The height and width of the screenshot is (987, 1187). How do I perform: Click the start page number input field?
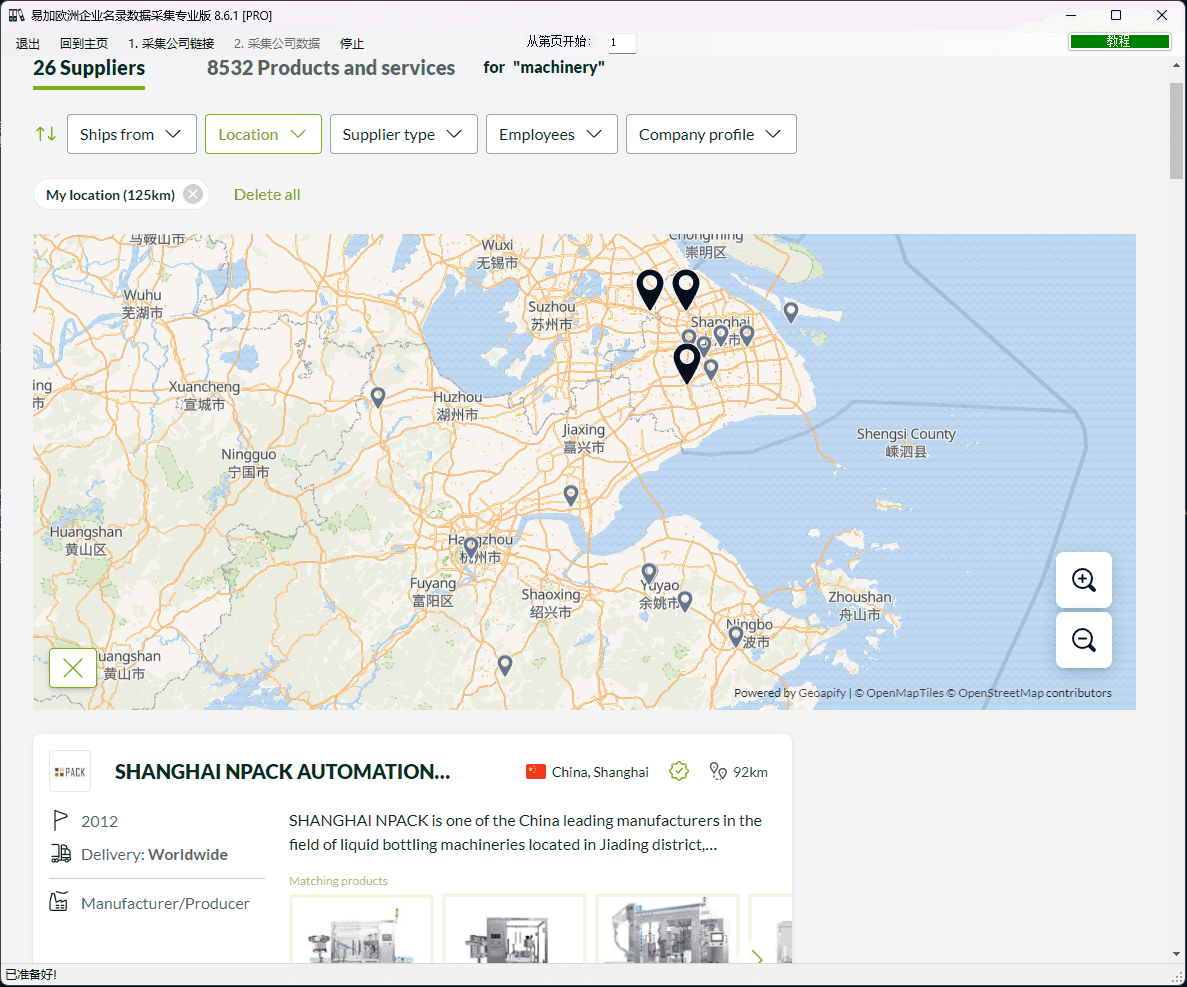622,42
